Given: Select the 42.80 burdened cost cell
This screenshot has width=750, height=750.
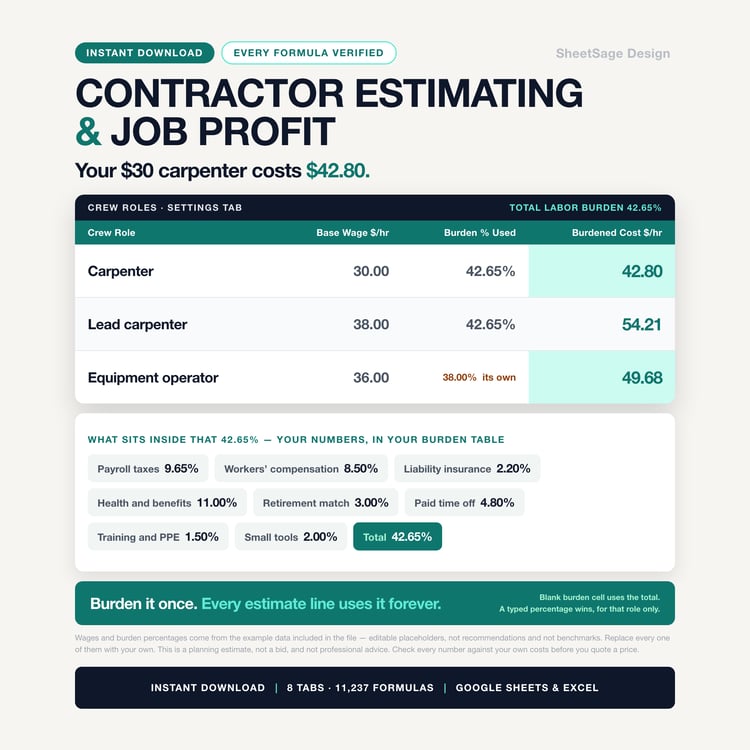Looking at the screenshot, I should [602, 271].
